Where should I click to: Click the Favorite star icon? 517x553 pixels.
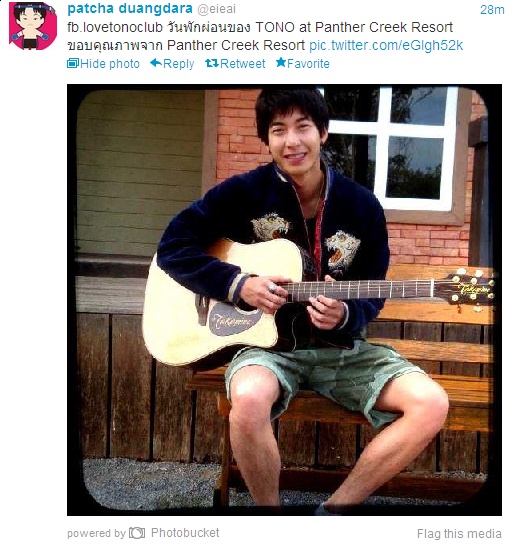[x=281, y=62]
